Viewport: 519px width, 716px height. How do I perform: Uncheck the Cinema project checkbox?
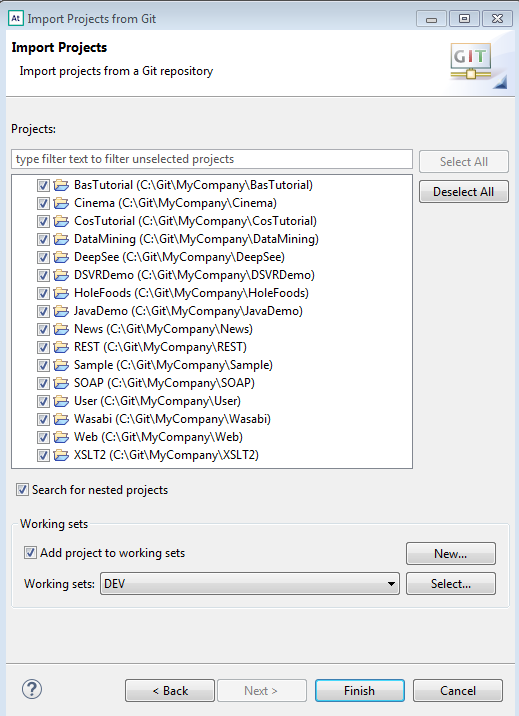pyautogui.click(x=43, y=203)
